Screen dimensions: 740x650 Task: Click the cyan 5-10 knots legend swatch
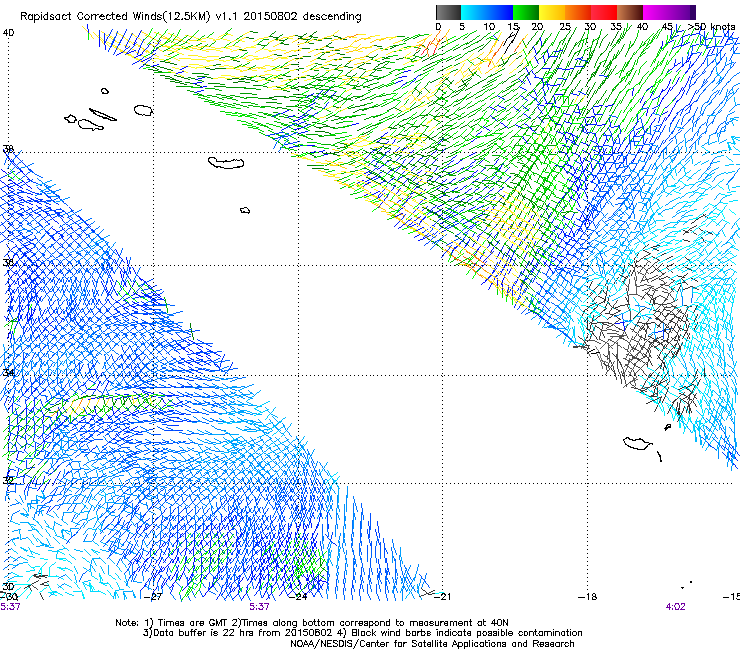click(474, 12)
